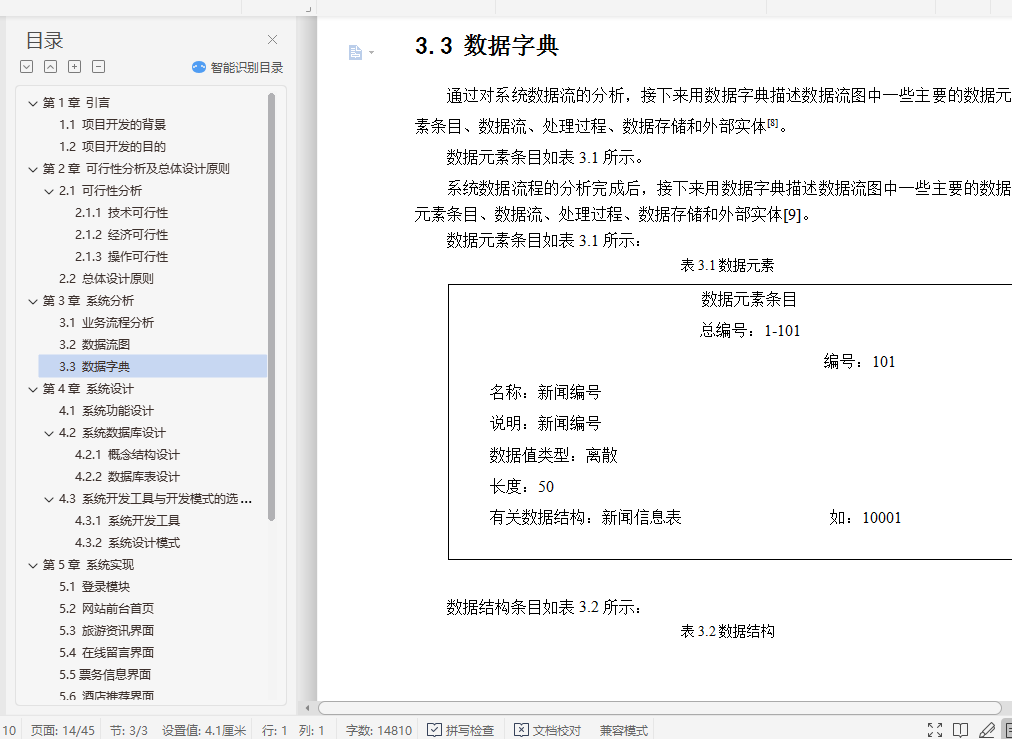Jump to 5.1 登录模块
1012x739 pixels.
click(x=94, y=587)
